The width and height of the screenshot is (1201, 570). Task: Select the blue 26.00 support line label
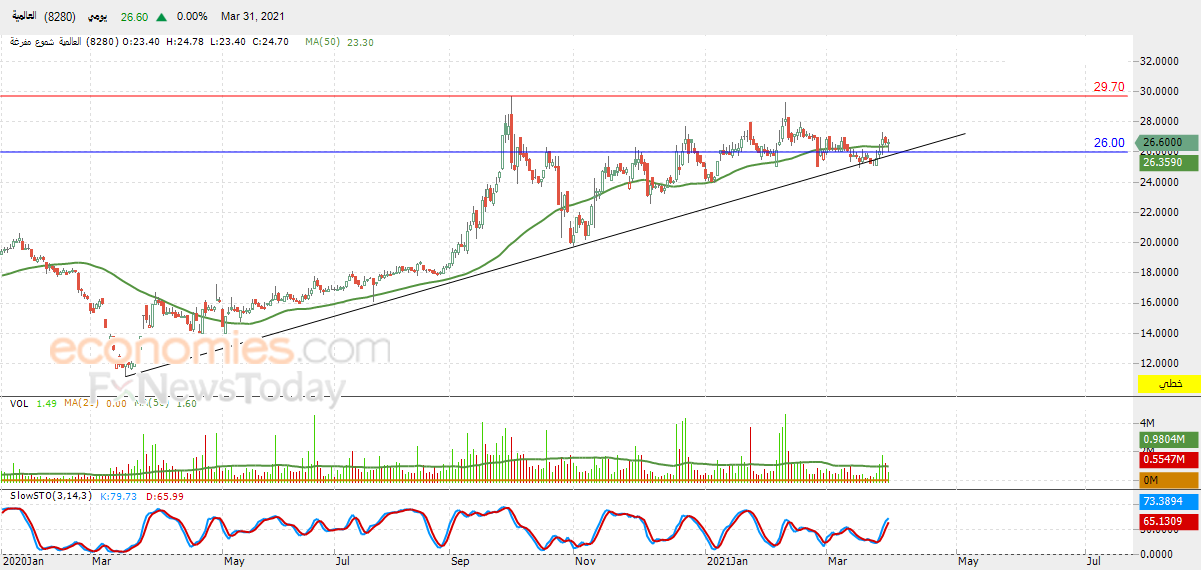click(1108, 143)
